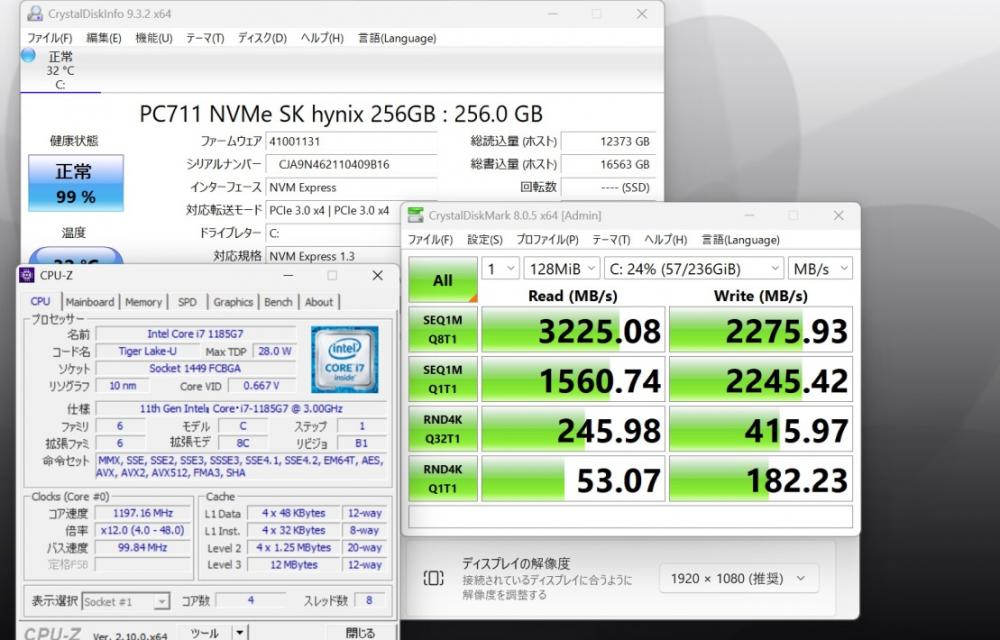Click the processor name Intel Core i7 1185G7
The height and width of the screenshot is (640, 1000).
point(196,333)
